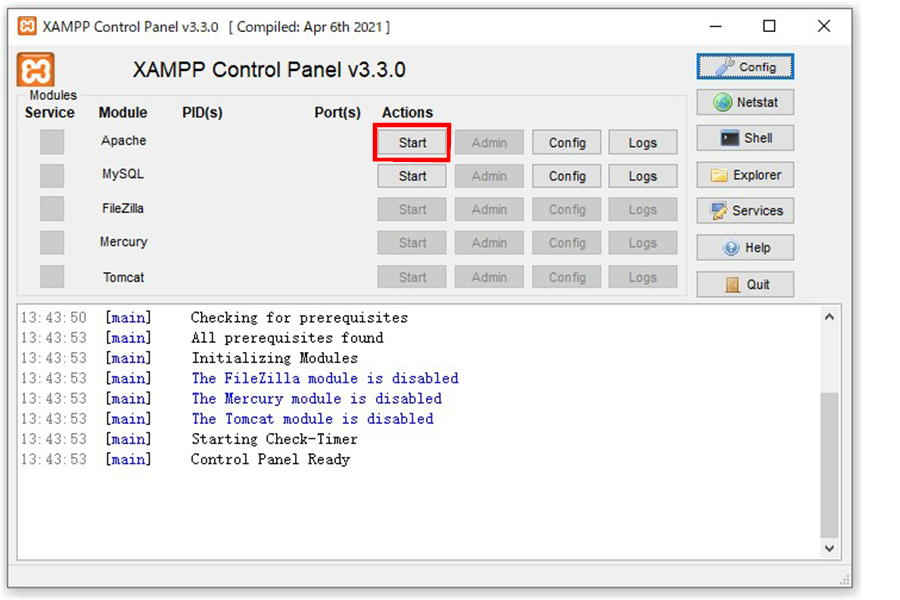Toggle the Apache service checkbox
This screenshot has height=600, width=900.
coord(52,142)
